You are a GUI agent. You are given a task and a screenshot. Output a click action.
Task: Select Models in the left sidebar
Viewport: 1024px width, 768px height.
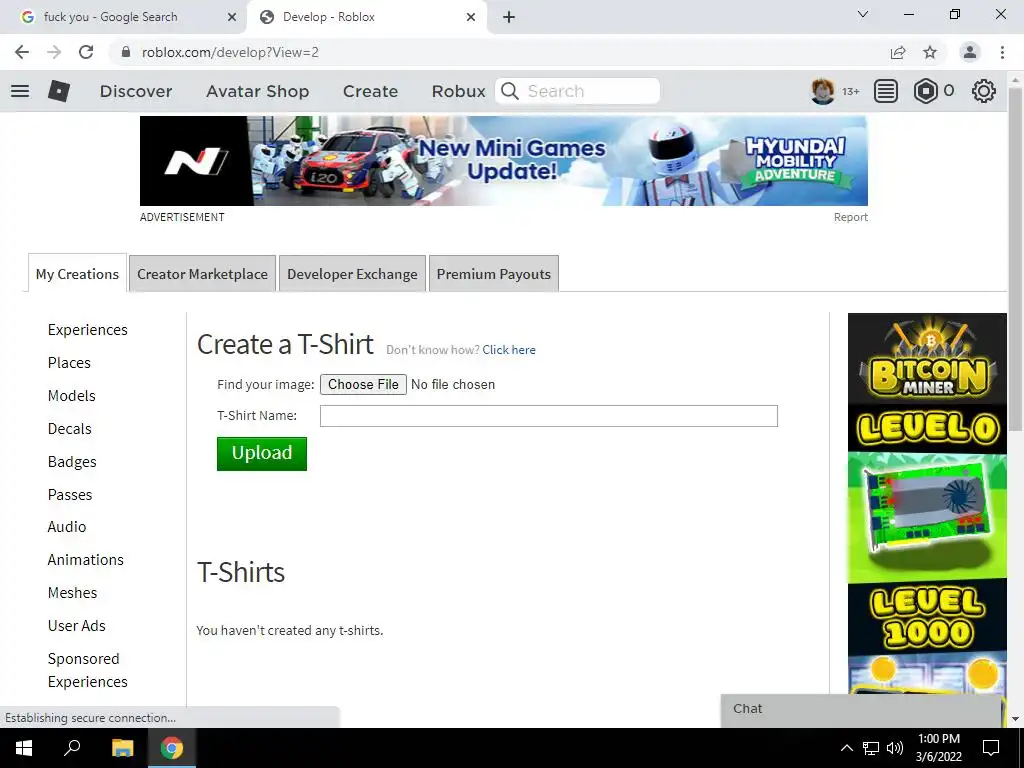(72, 396)
